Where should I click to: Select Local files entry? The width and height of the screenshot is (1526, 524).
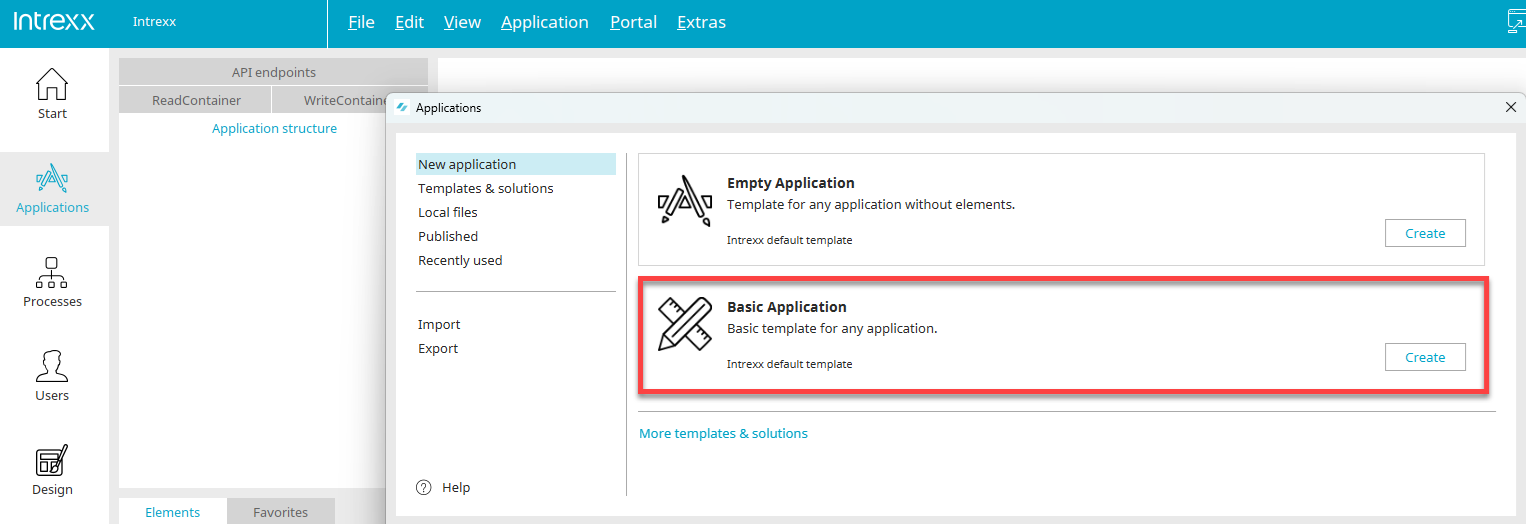[x=447, y=212]
